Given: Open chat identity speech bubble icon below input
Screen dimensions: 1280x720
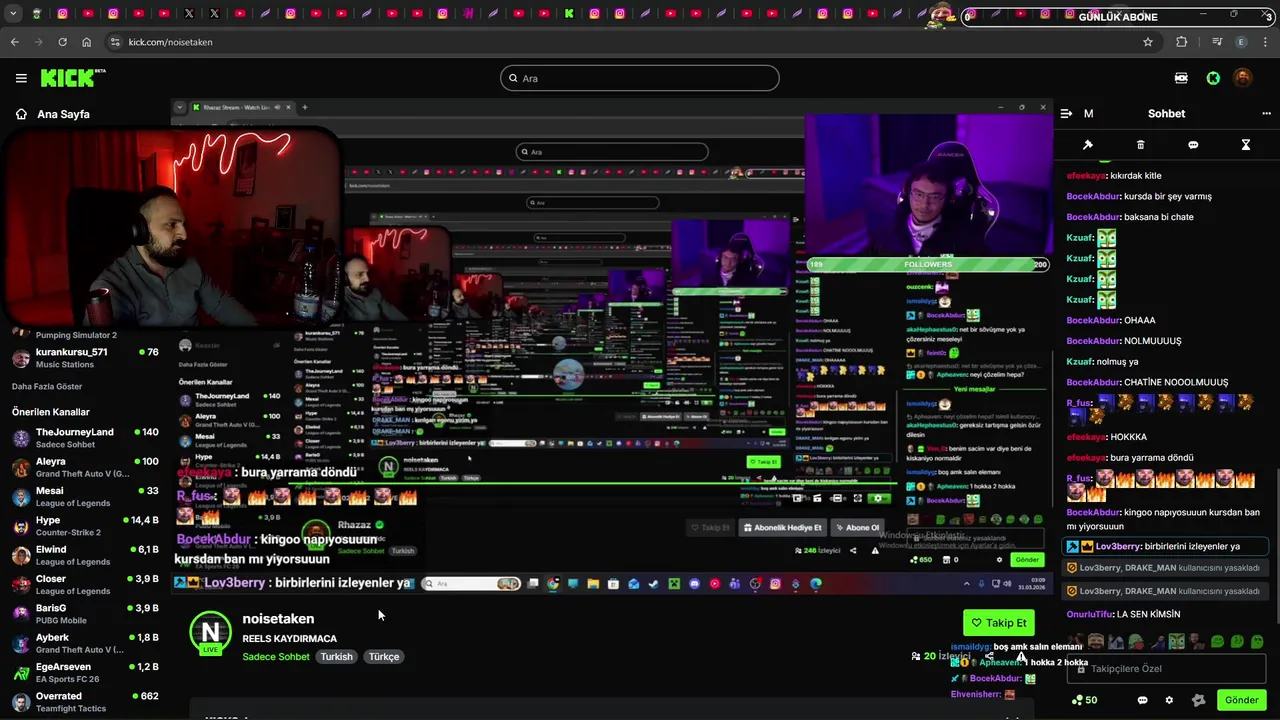Looking at the screenshot, I should (x=1142, y=700).
